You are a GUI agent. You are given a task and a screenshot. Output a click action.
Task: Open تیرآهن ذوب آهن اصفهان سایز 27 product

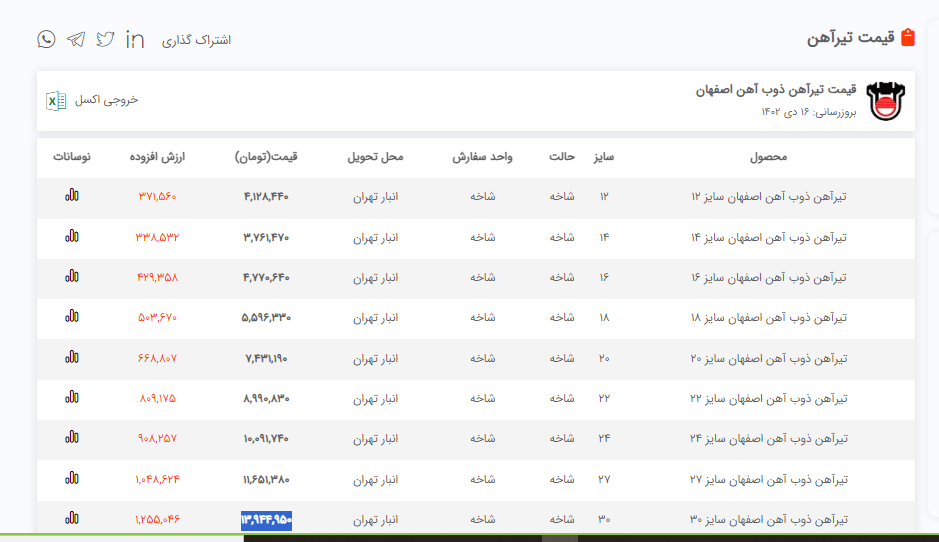click(768, 479)
